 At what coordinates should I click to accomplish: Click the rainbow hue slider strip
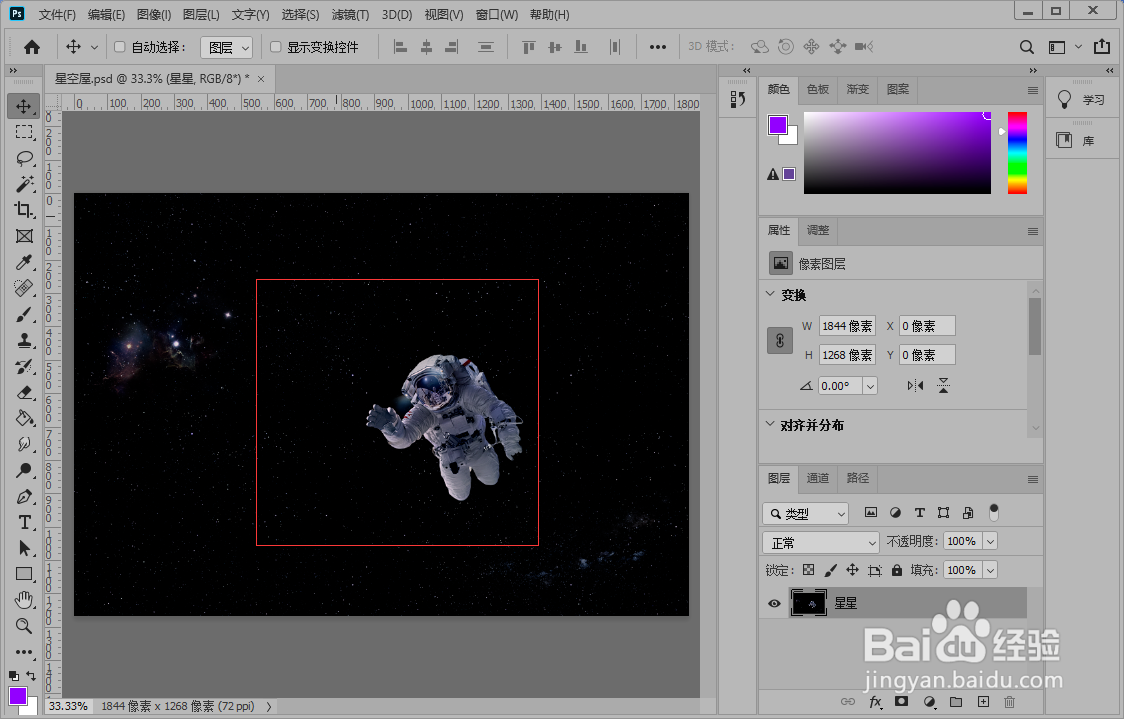pos(1017,152)
